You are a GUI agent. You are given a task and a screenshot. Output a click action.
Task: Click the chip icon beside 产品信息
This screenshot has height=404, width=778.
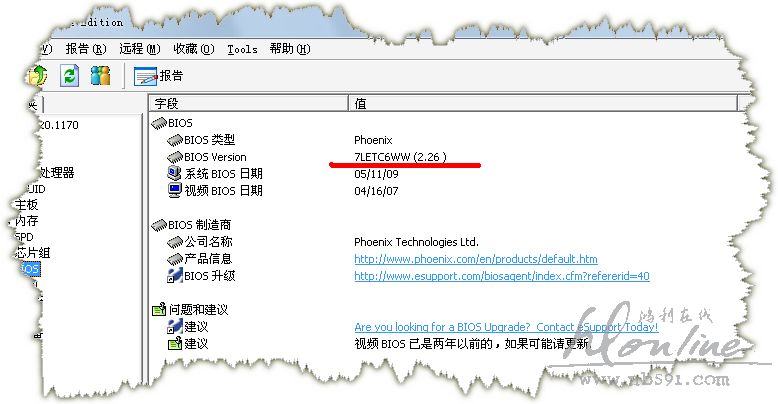[x=175, y=259]
